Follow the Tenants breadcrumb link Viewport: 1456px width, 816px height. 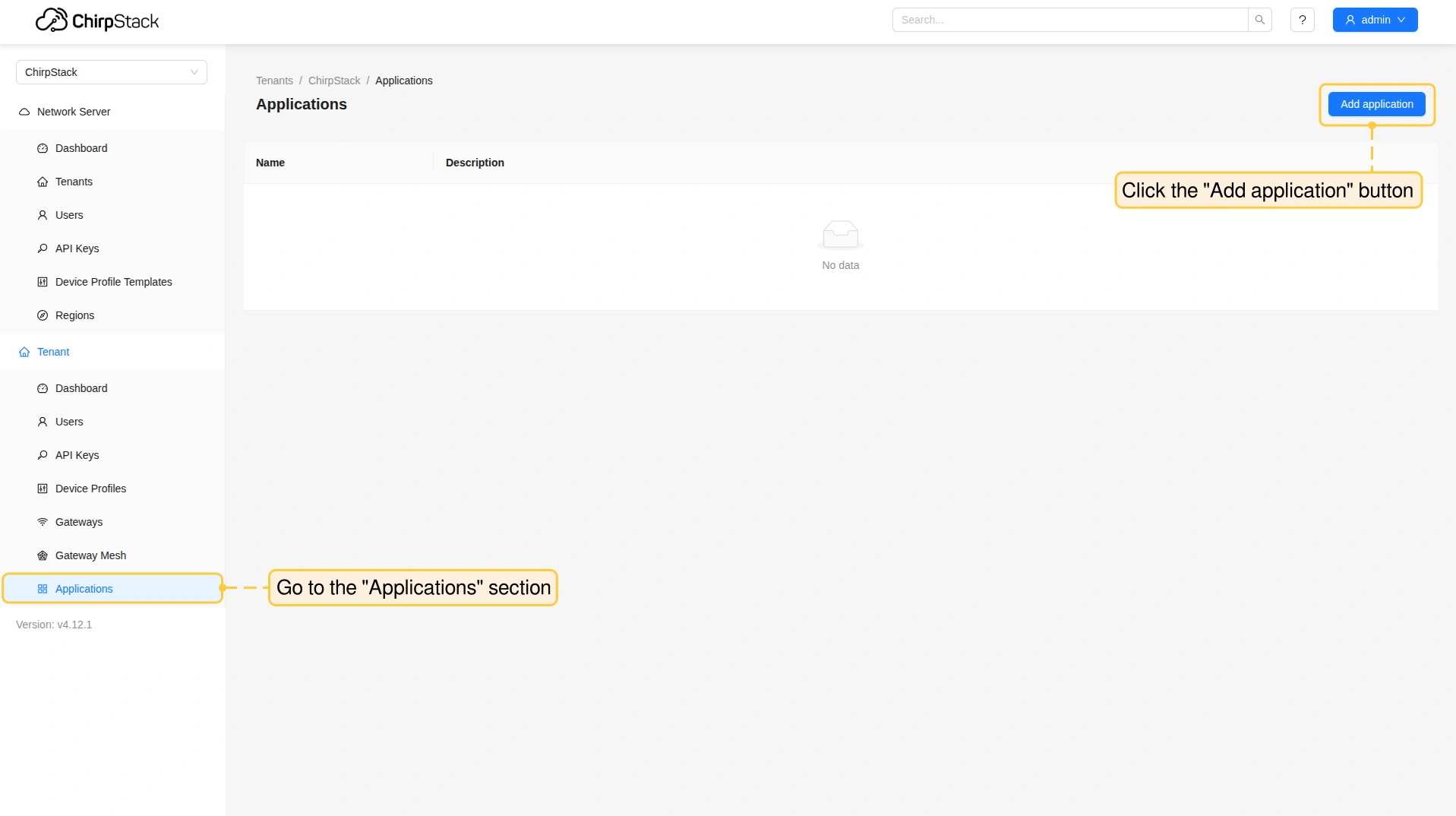click(274, 81)
